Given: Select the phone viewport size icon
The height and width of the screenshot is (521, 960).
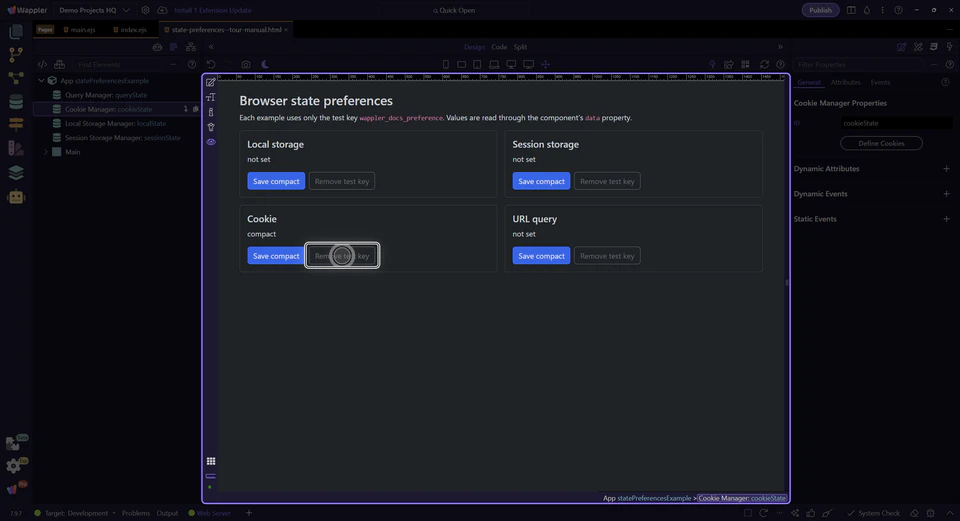Looking at the screenshot, I should 446,64.
